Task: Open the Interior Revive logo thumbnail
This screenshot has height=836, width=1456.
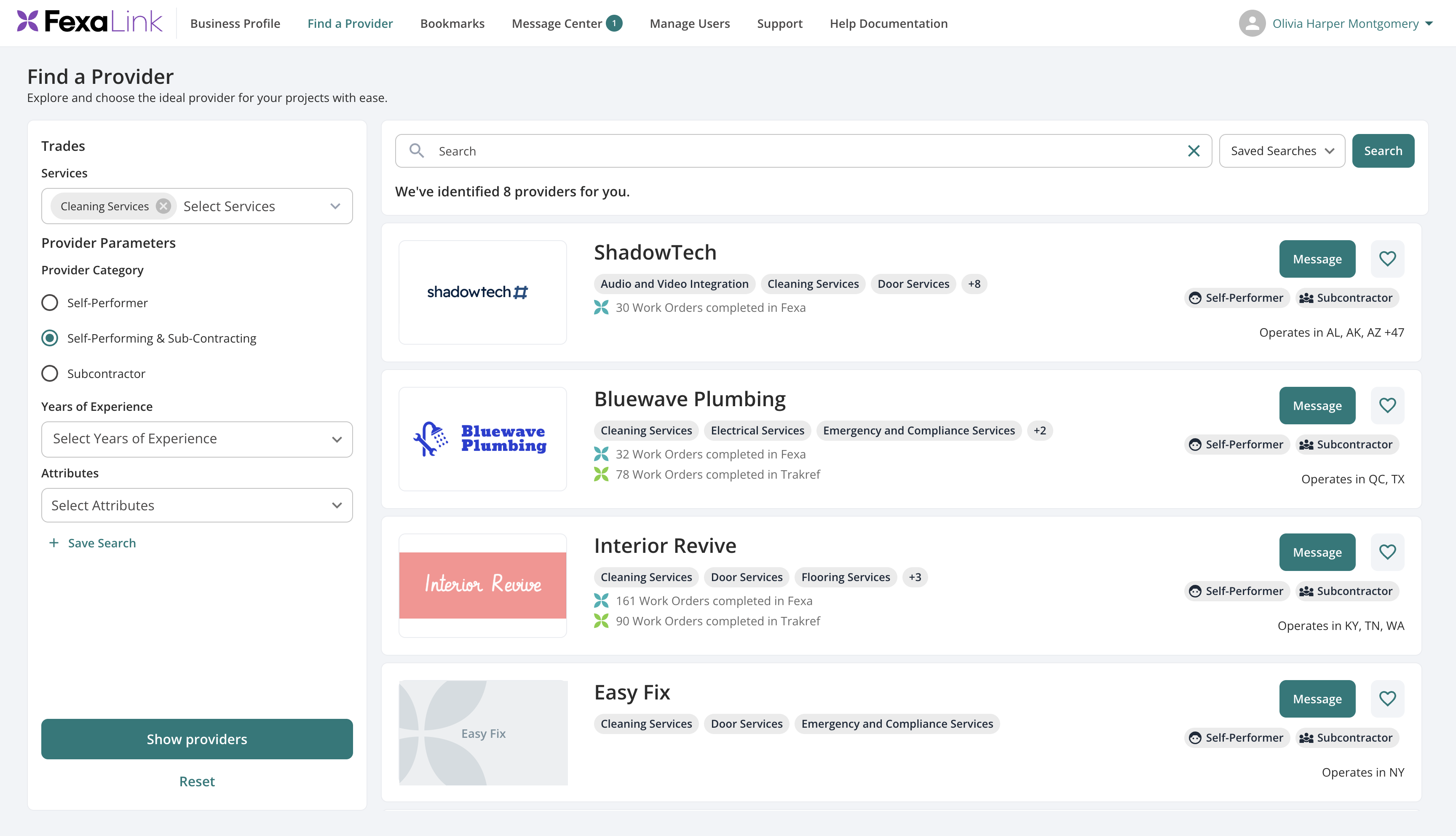Action: [483, 585]
